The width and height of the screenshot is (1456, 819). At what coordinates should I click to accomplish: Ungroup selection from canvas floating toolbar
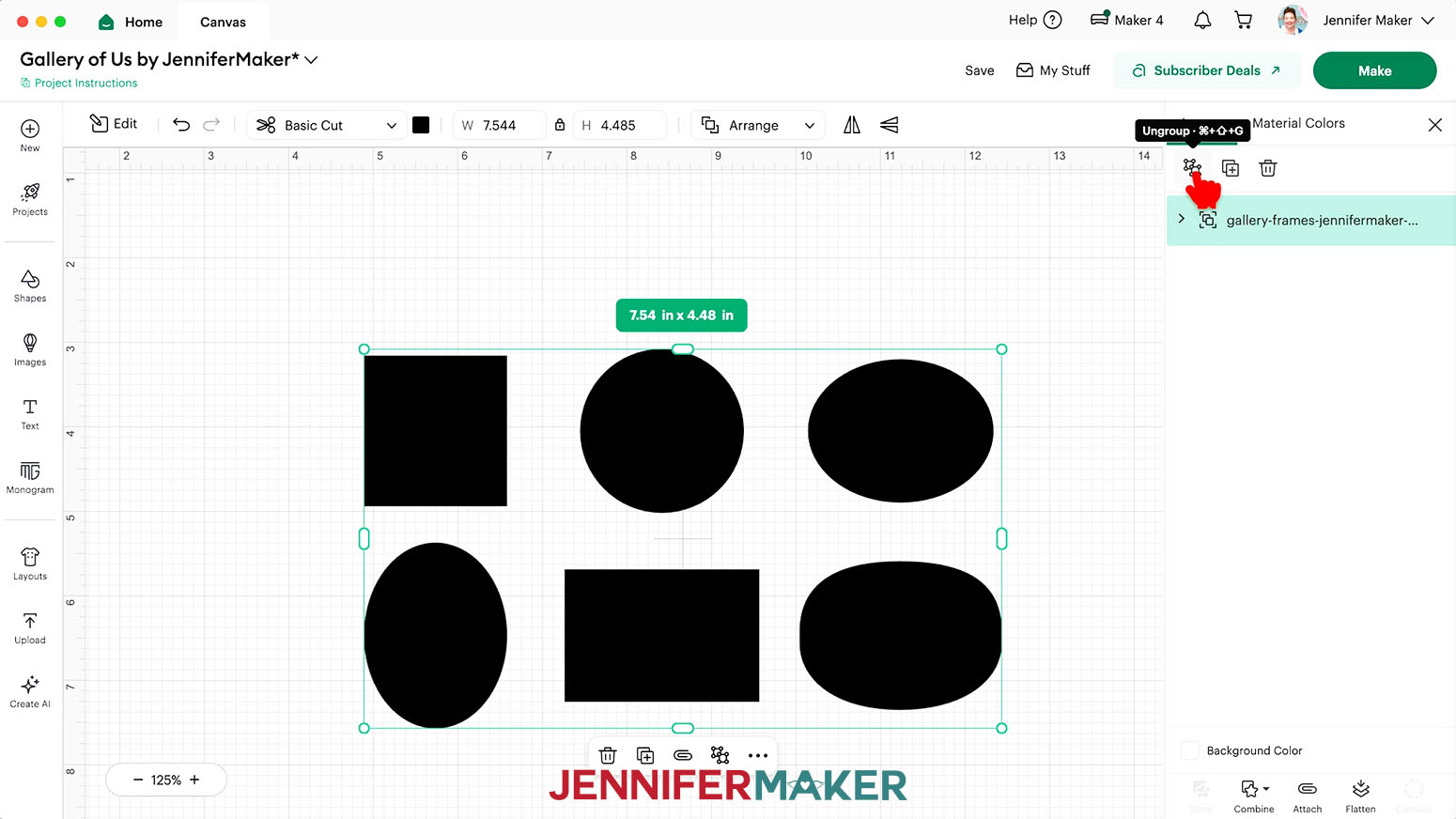click(x=720, y=755)
